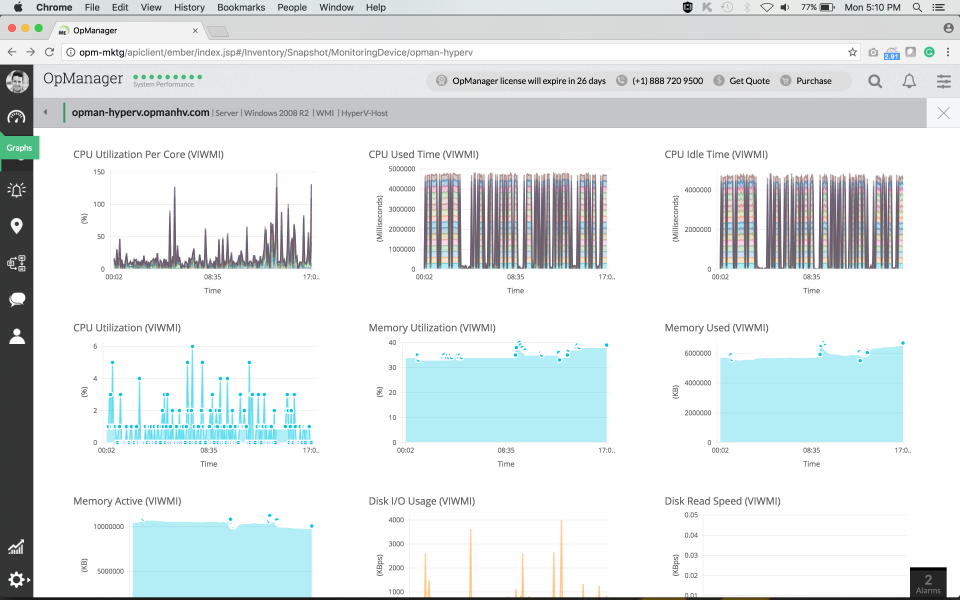The image size is (960, 600).
Task: Click the Get Quote link
Action: (749, 81)
